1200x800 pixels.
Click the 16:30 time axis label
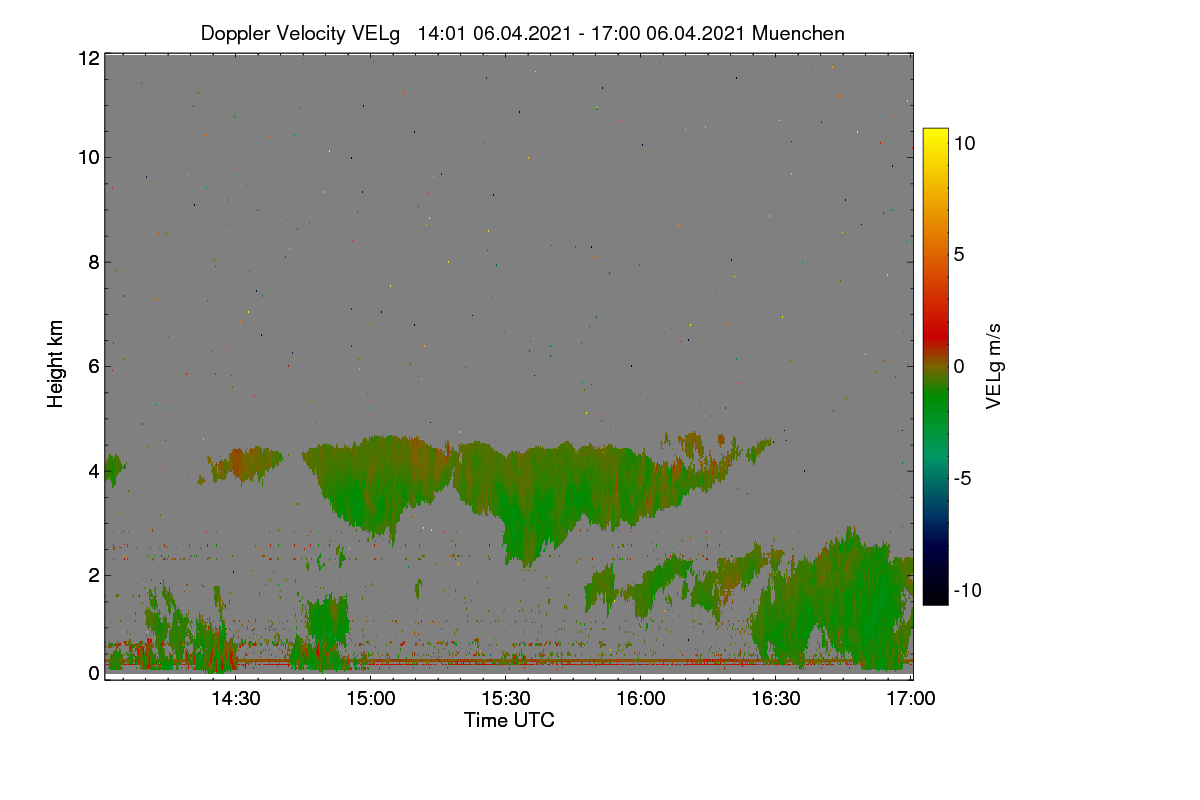click(x=775, y=700)
